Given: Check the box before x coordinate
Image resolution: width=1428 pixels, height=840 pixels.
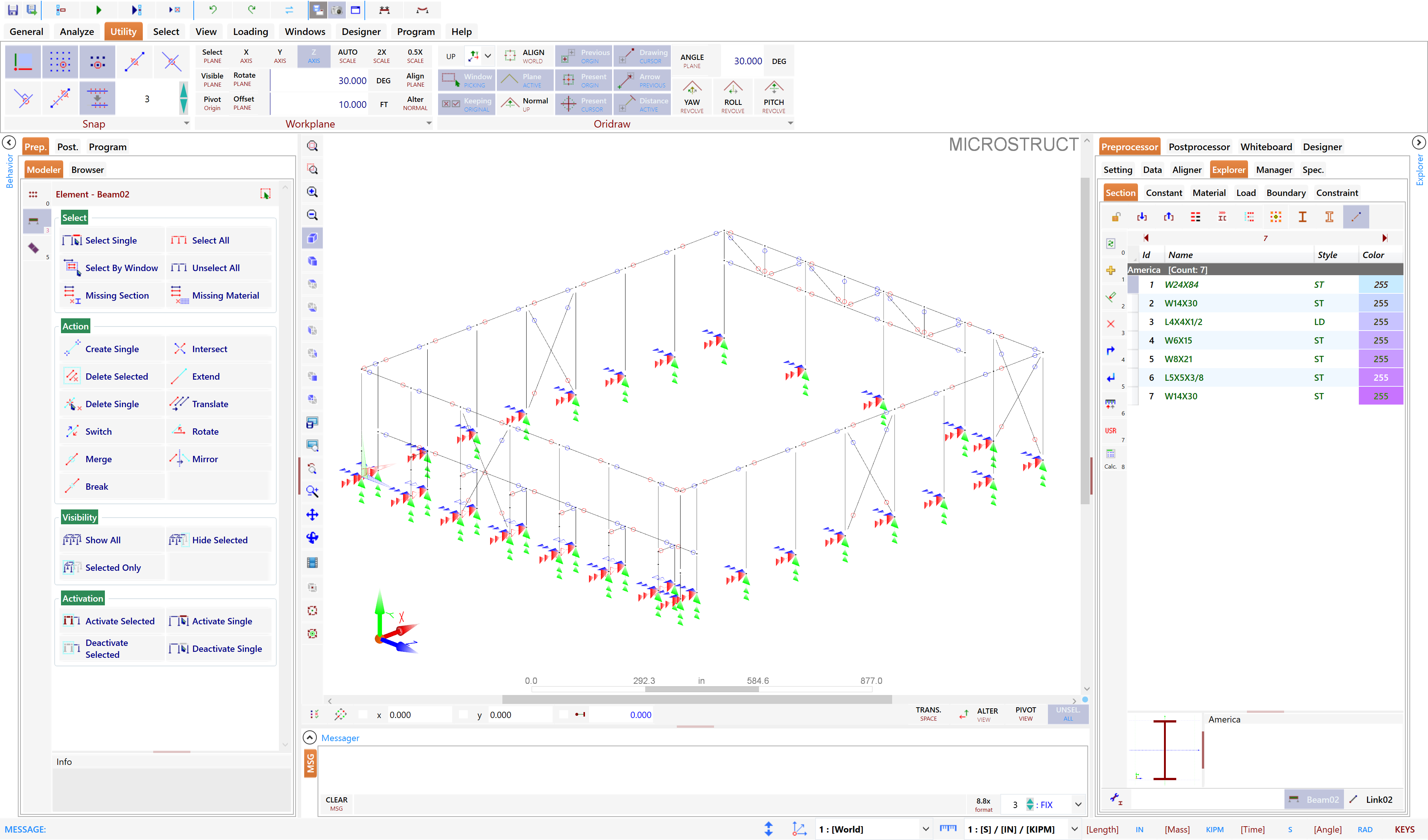Looking at the screenshot, I should (x=363, y=715).
